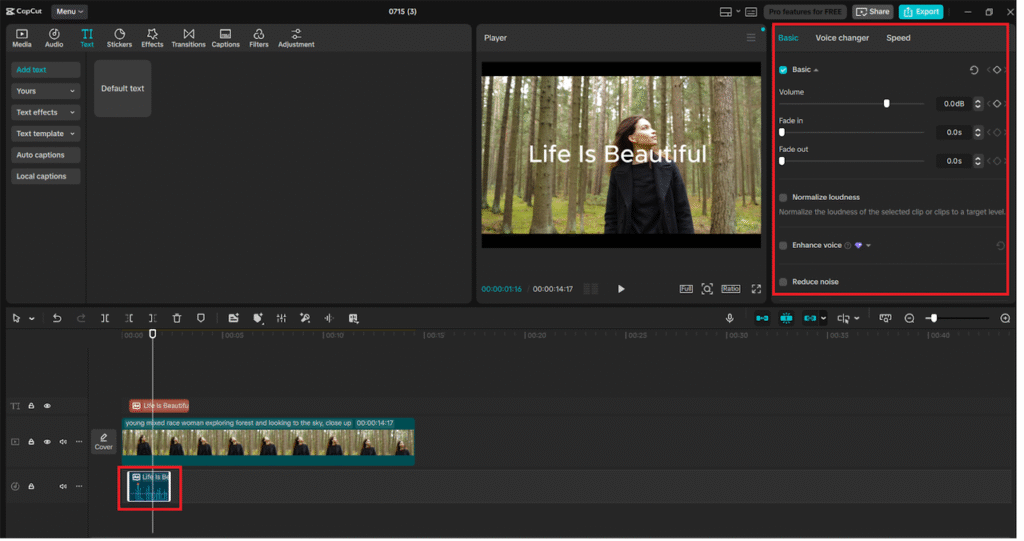
Task: Expand the Text effects dropdown
Action: point(46,112)
